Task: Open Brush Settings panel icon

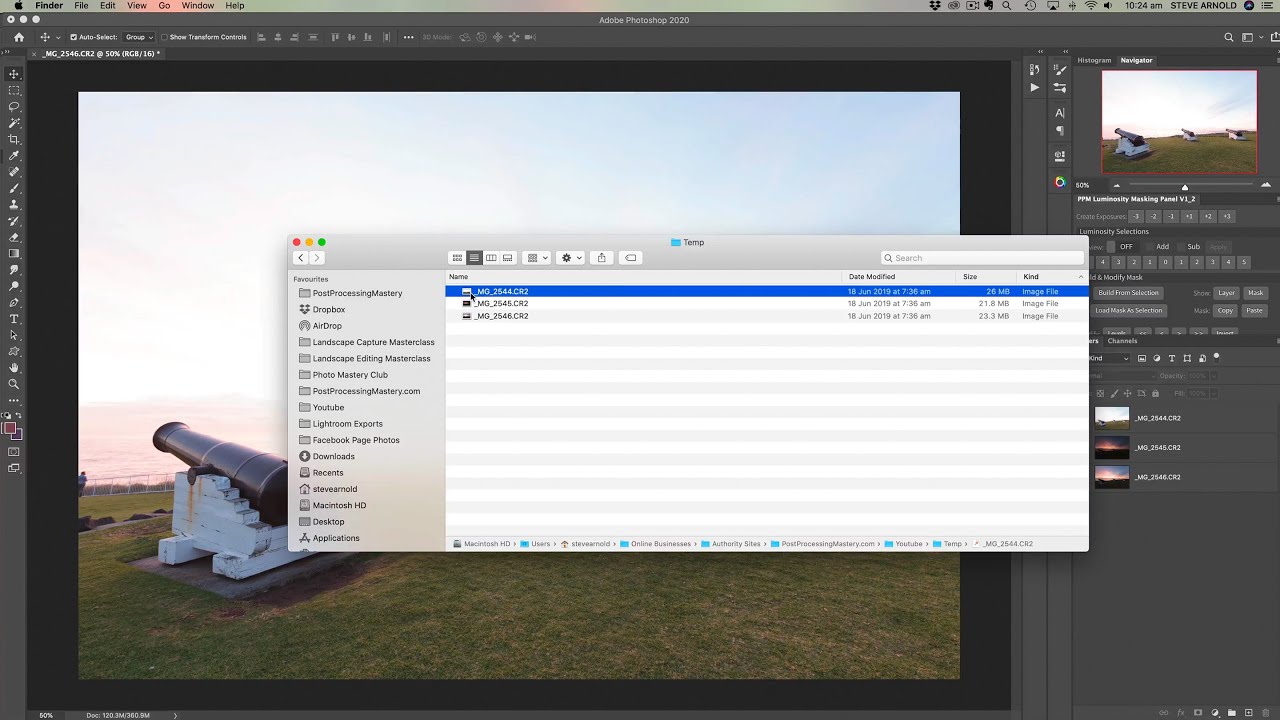Action: [x=1060, y=70]
